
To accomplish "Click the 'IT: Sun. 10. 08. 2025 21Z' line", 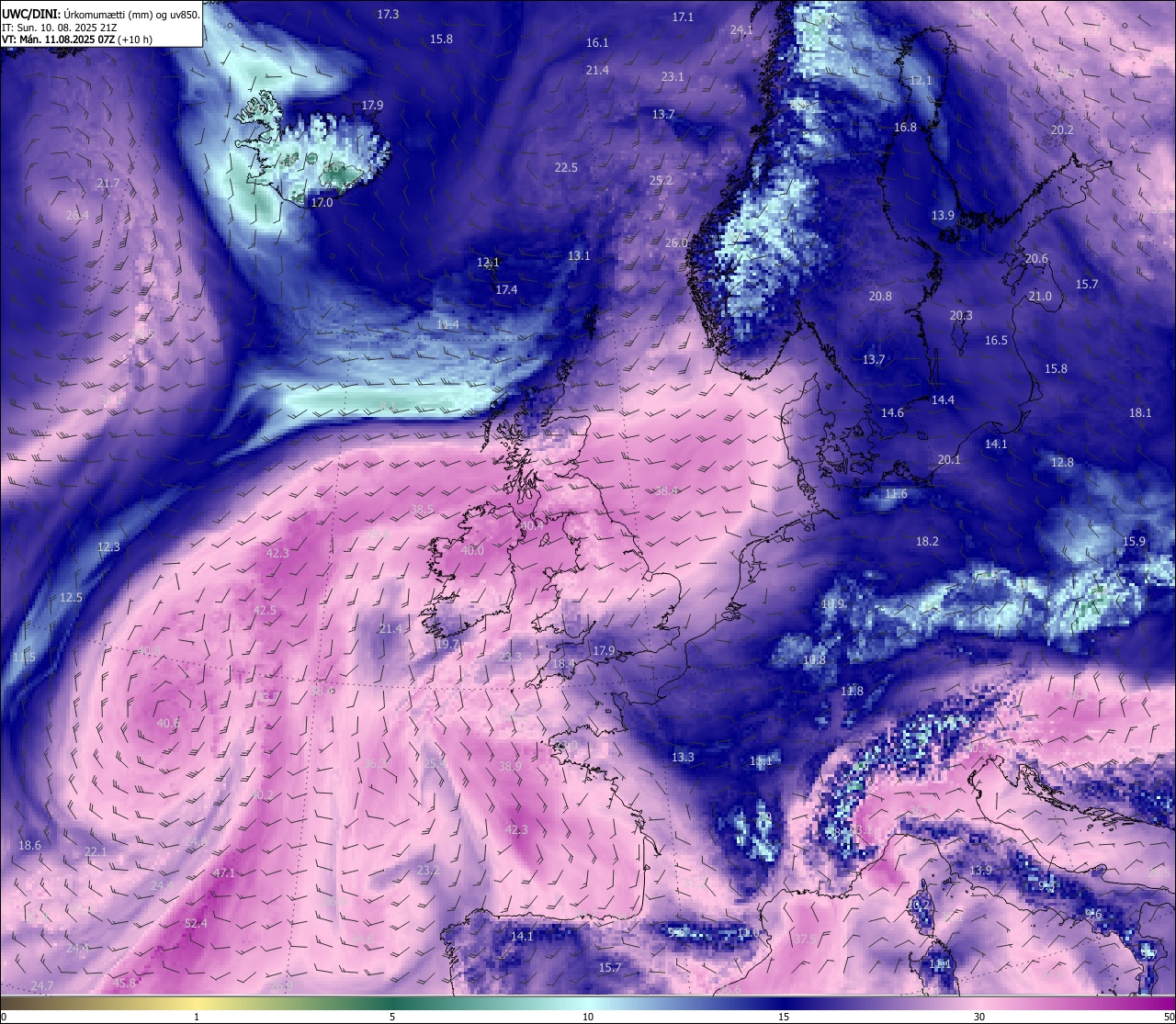I will (59, 27).
